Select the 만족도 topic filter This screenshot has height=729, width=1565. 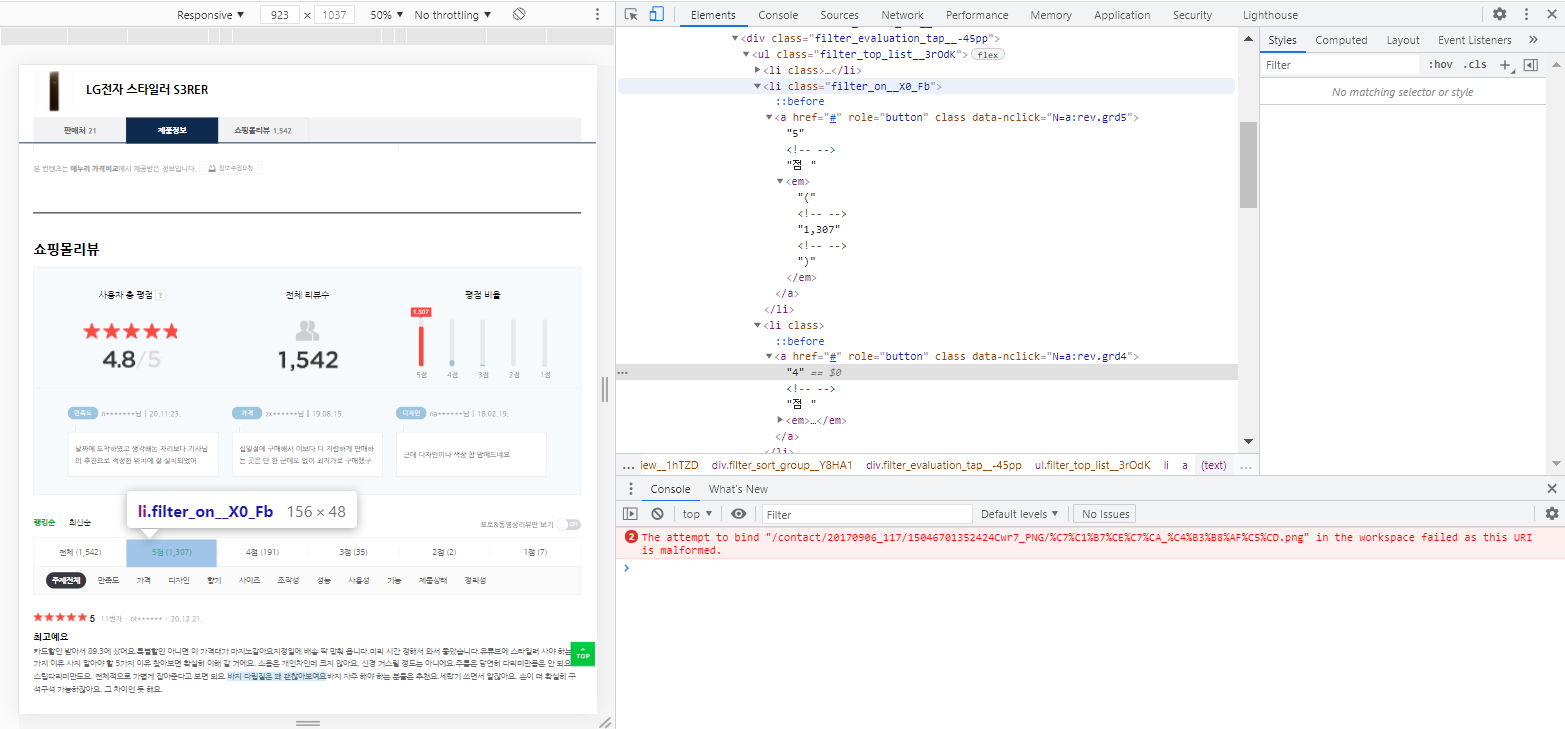(108, 580)
